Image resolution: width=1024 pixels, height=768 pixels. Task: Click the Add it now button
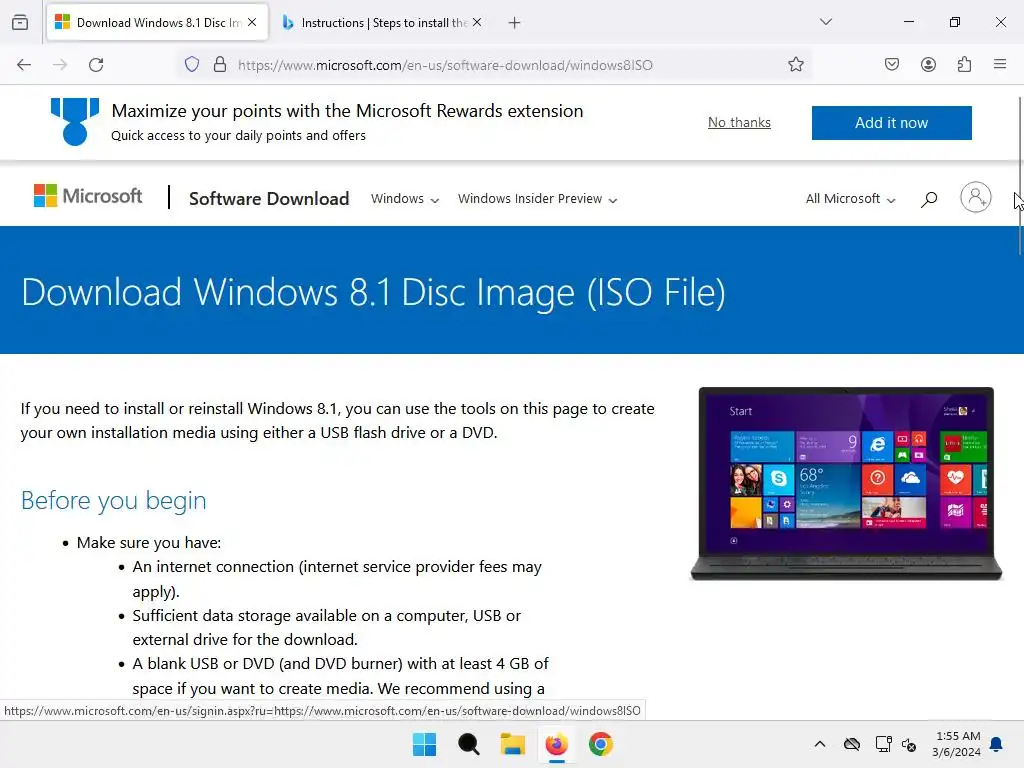tap(891, 123)
